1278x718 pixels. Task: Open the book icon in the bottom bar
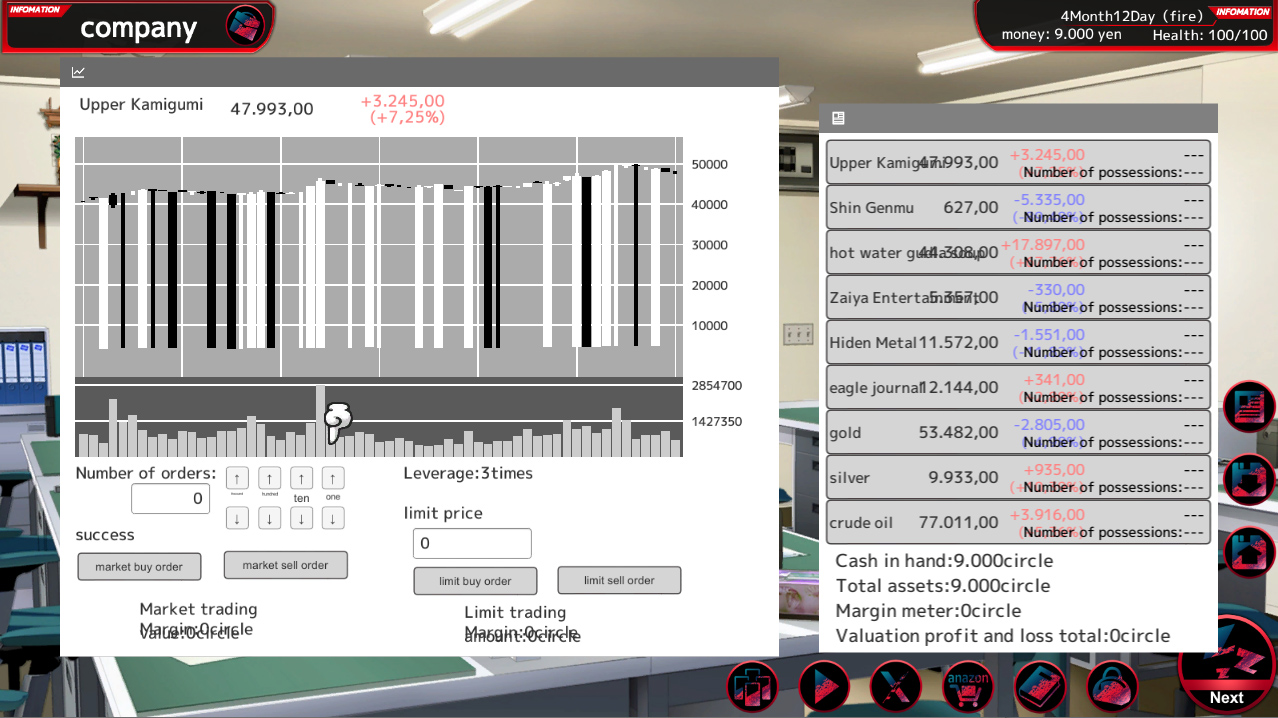point(1040,687)
